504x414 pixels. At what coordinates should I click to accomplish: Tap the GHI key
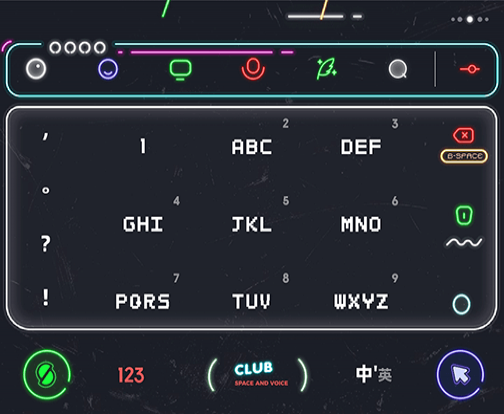click(143, 224)
